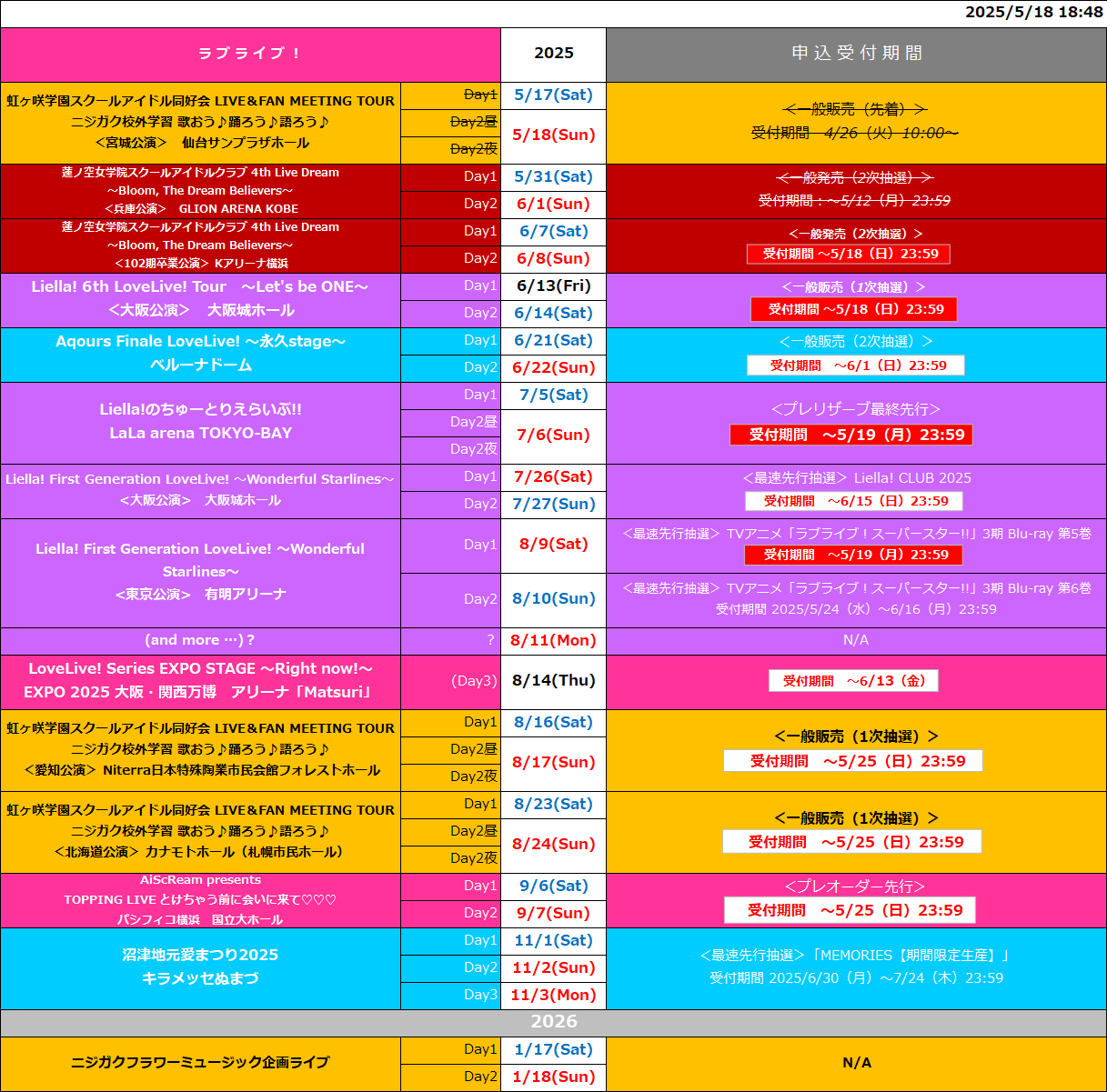Viewport: 1107px width, 1092px height.
Task: Select the date 8/24(Sun)
Action: [x=553, y=846]
